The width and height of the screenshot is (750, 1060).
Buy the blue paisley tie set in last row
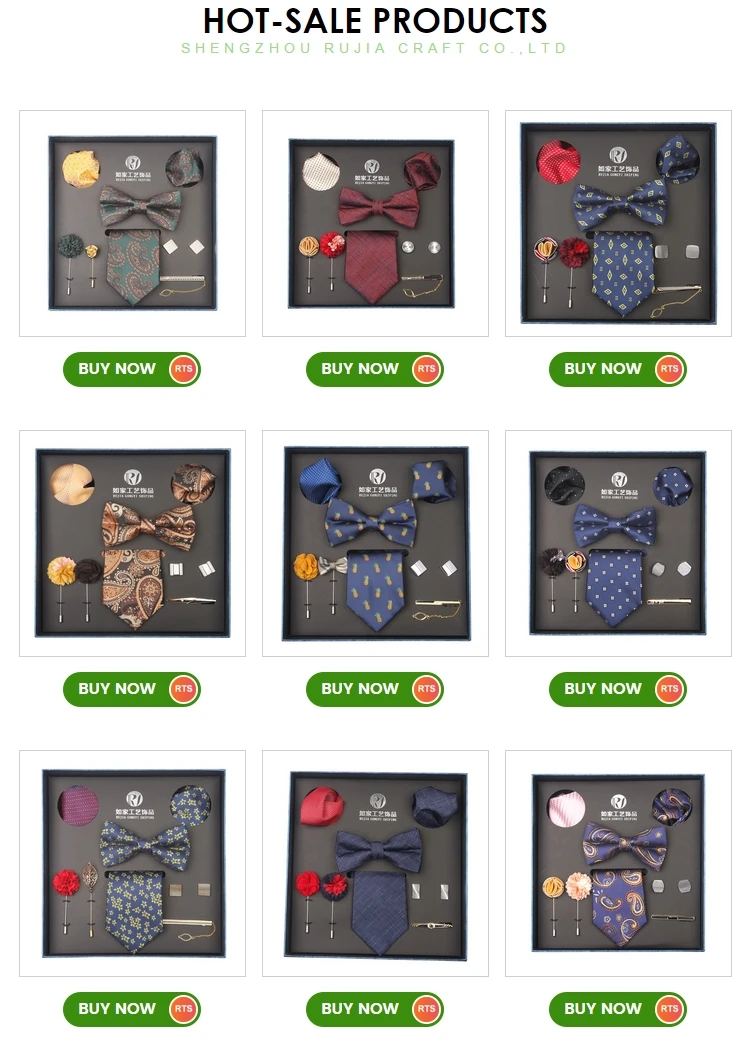pos(617,1009)
